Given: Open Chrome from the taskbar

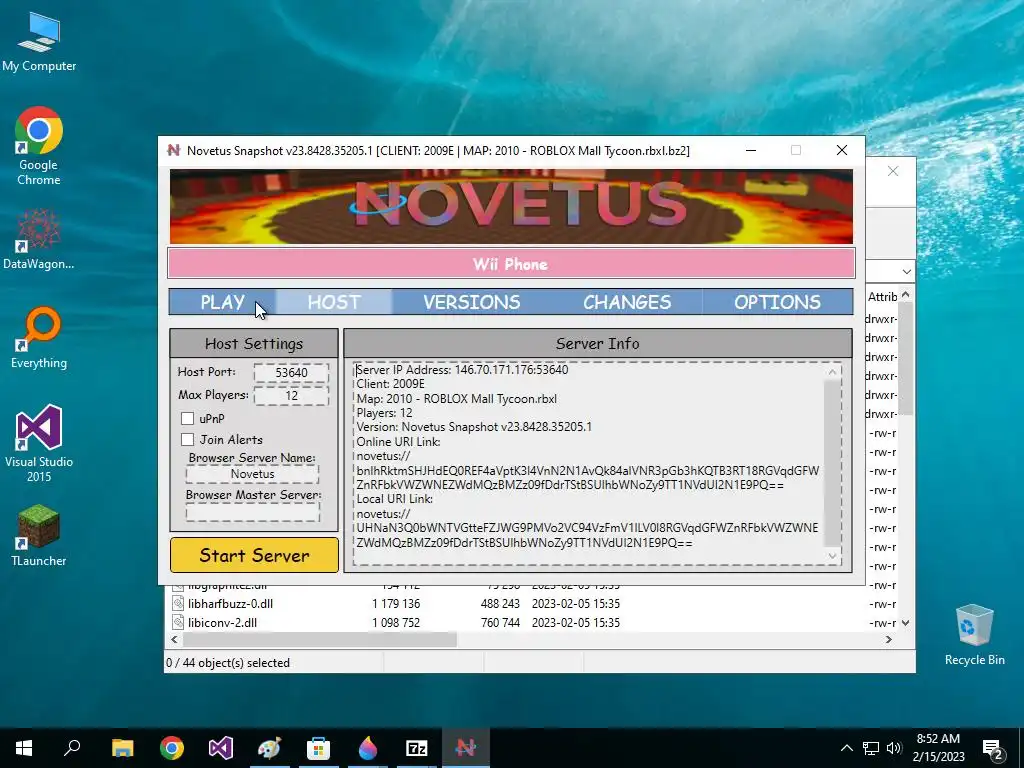Looking at the screenshot, I should [172, 748].
